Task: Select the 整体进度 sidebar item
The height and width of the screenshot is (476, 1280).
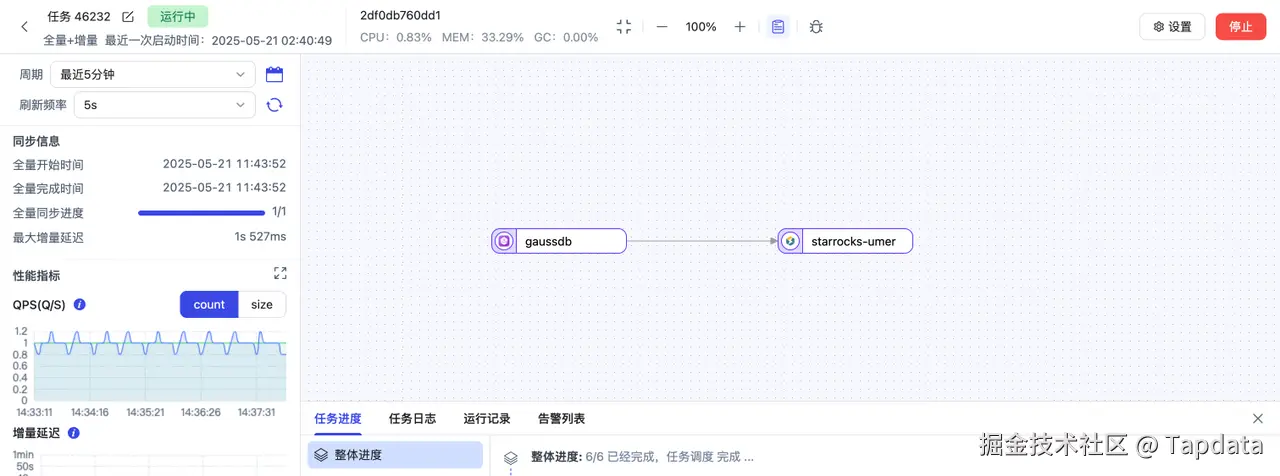Action: (x=395, y=455)
